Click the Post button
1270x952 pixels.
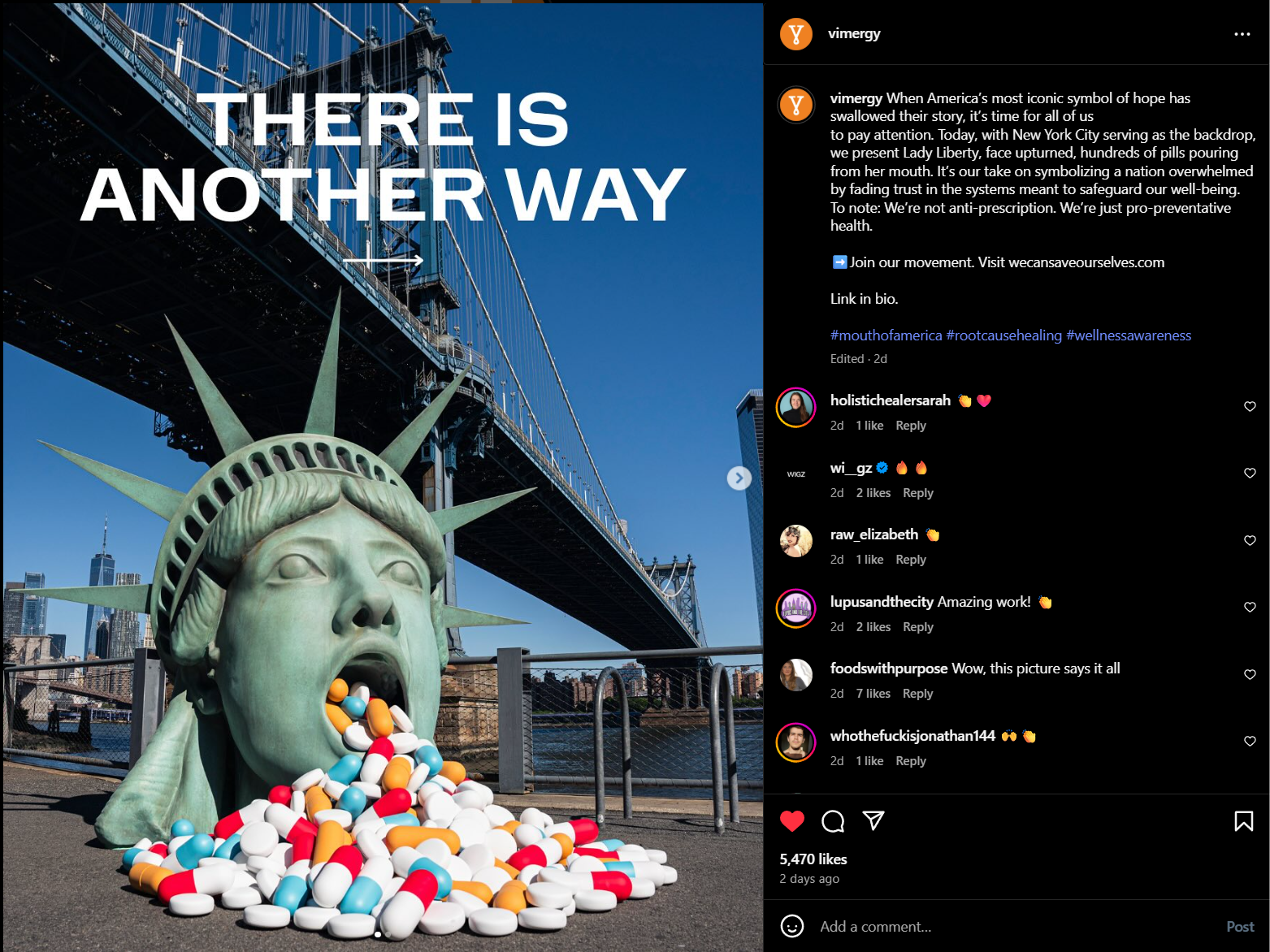[x=1240, y=926]
